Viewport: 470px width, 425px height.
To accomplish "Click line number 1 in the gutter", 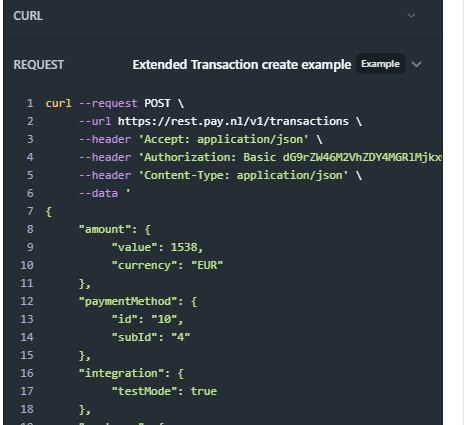I will click(x=30, y=103).
